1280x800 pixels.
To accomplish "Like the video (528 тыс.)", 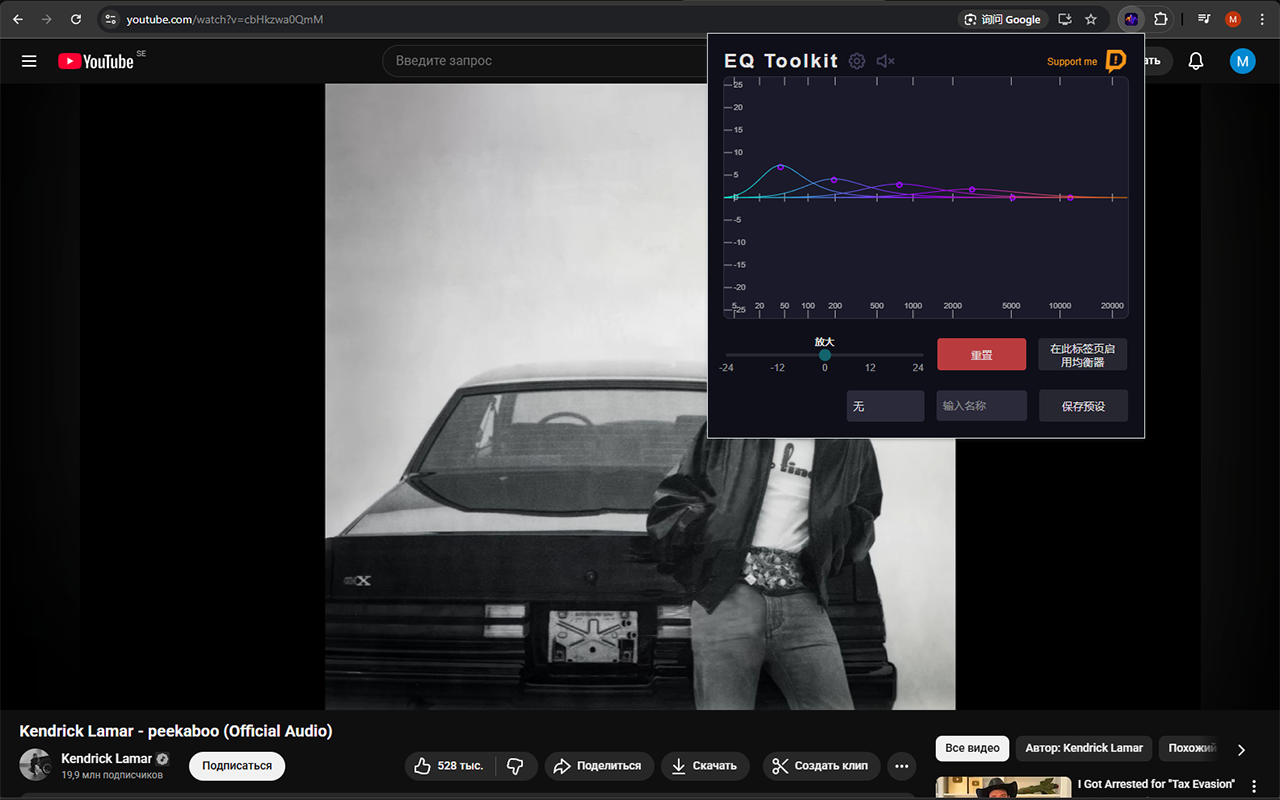I will click(x=450, y=766).
